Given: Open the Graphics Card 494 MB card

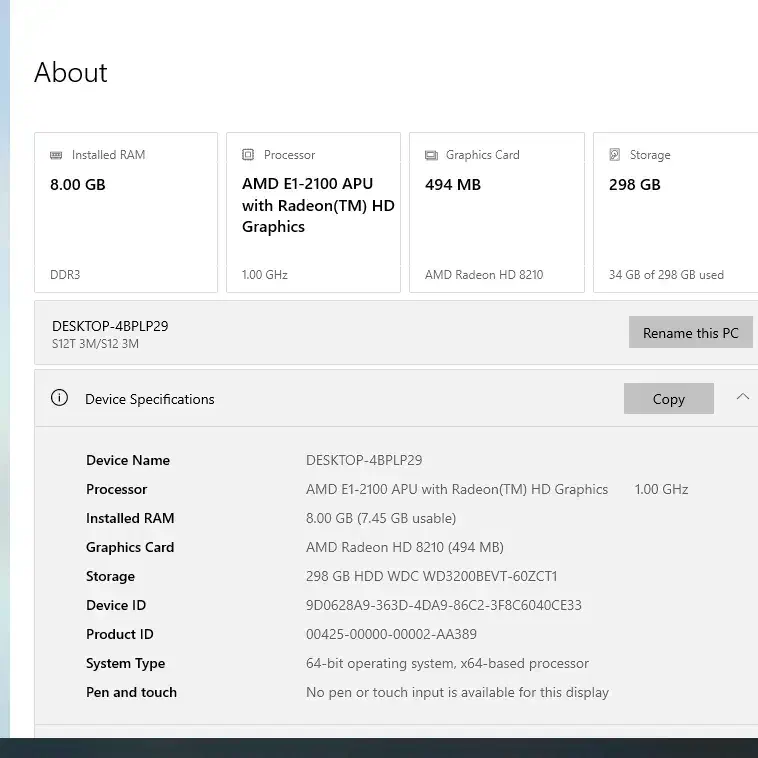Looking at the screenshot, I should point(496,212).
